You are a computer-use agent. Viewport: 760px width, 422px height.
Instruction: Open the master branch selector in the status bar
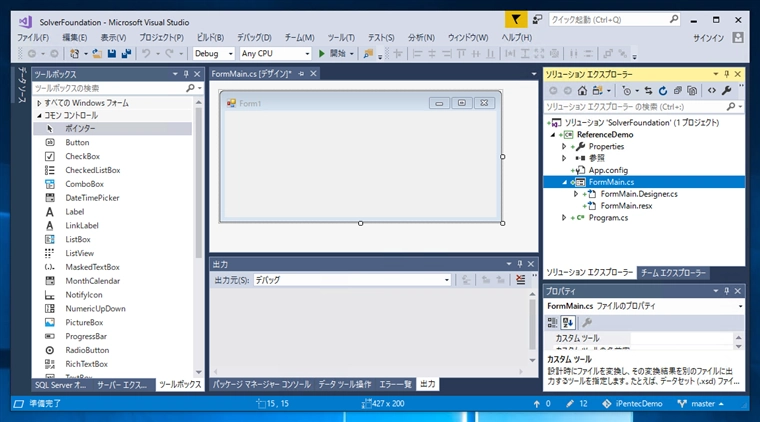click(700, 404)
